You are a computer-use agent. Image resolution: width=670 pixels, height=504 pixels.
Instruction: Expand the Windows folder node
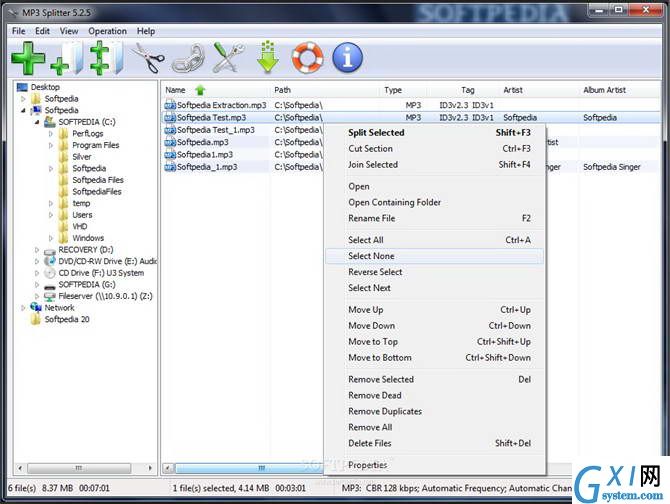tap(50, 238)
